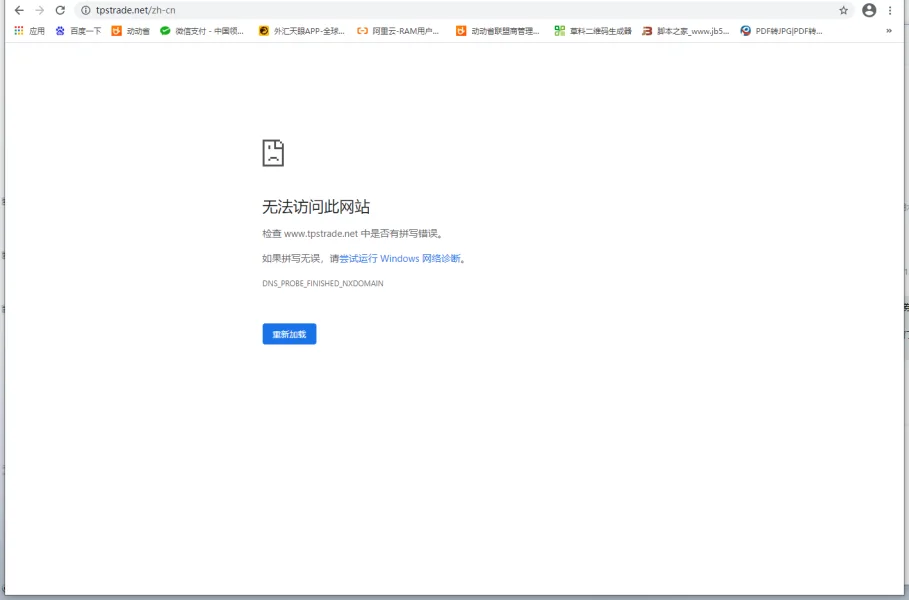
Task: Reload the page using the toolbar refresh icon
Action: (x=60, y=10)
